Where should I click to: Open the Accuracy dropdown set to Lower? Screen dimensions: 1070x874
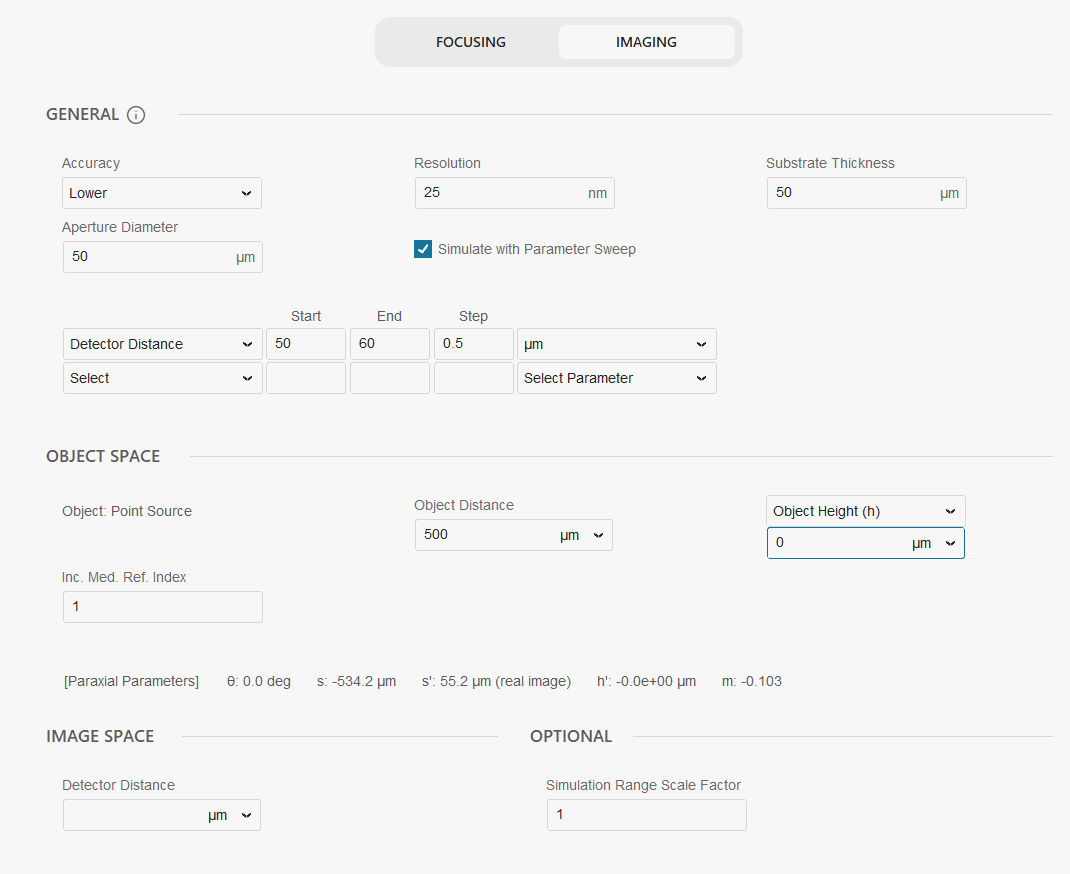[x=162, y=193]
